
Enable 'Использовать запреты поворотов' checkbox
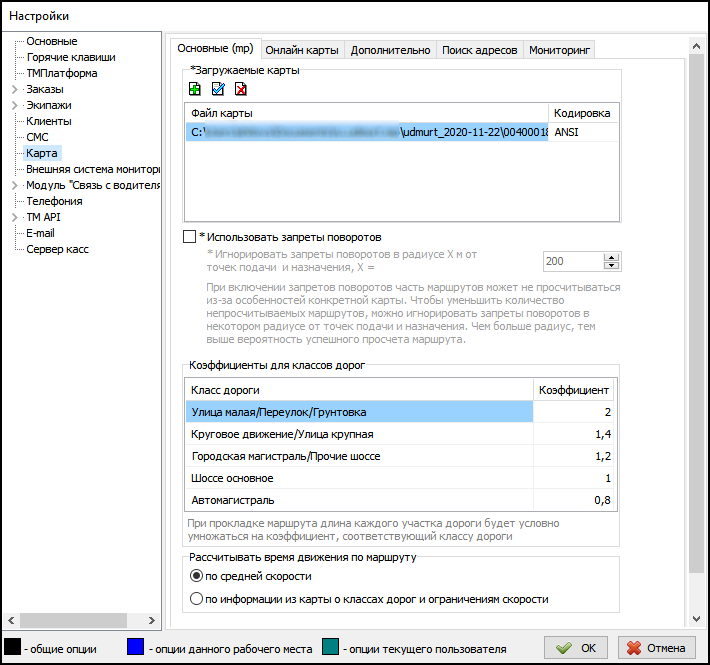(190, 237)
